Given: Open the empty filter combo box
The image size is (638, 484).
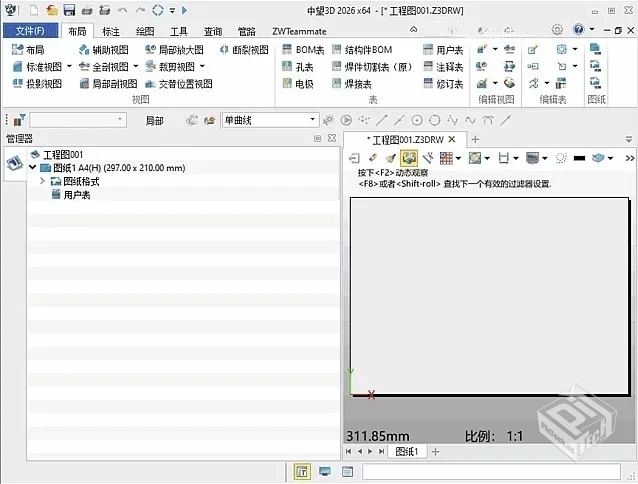Looking at the screenshot, I should [78, 120].
